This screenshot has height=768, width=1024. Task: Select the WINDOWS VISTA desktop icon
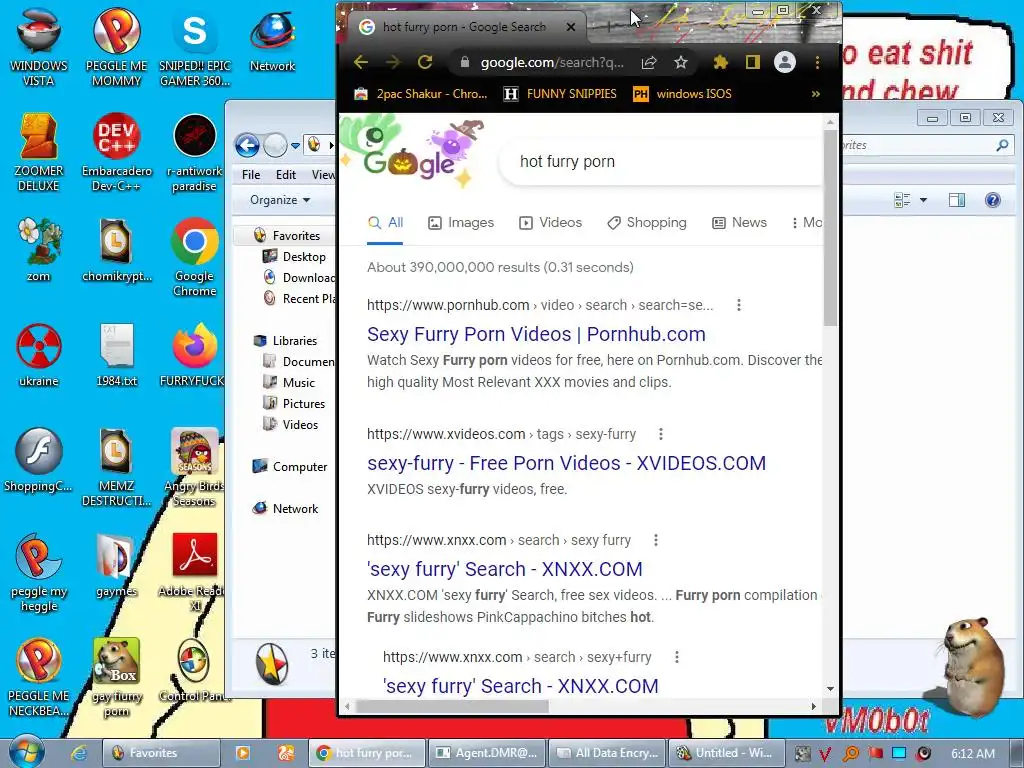(39, 46)
